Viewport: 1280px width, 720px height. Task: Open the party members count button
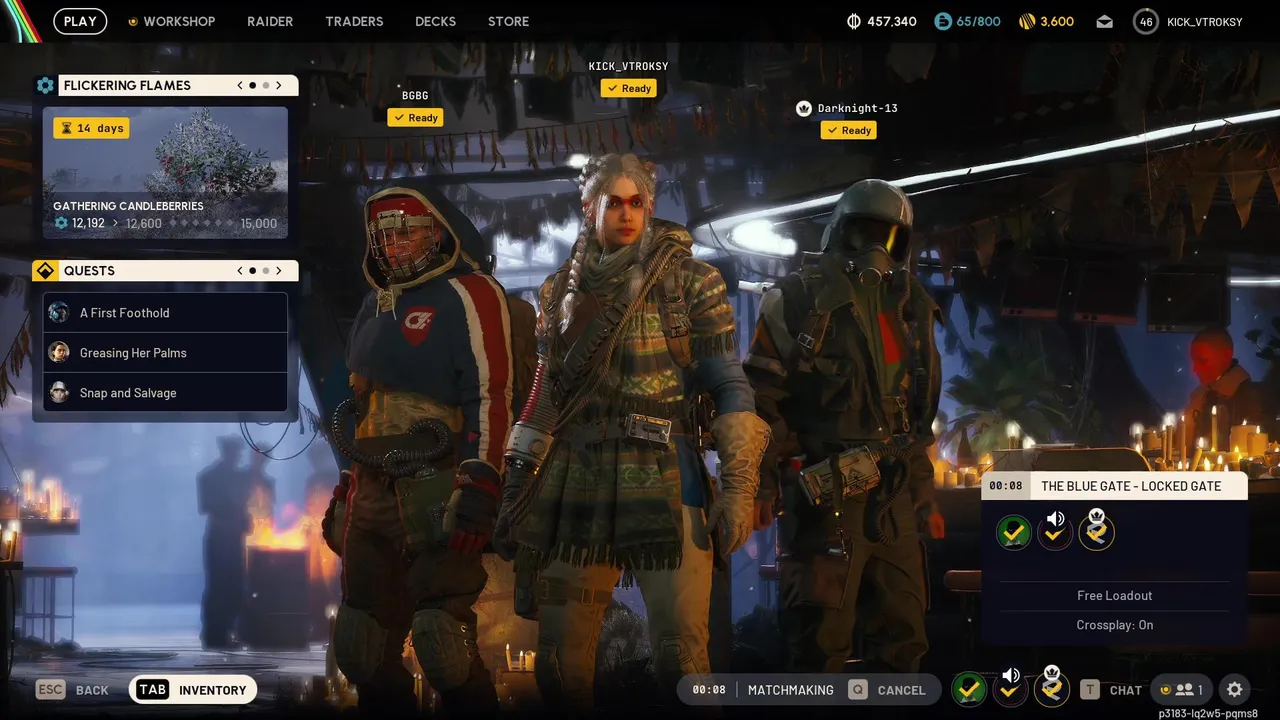click(1181, 690)
